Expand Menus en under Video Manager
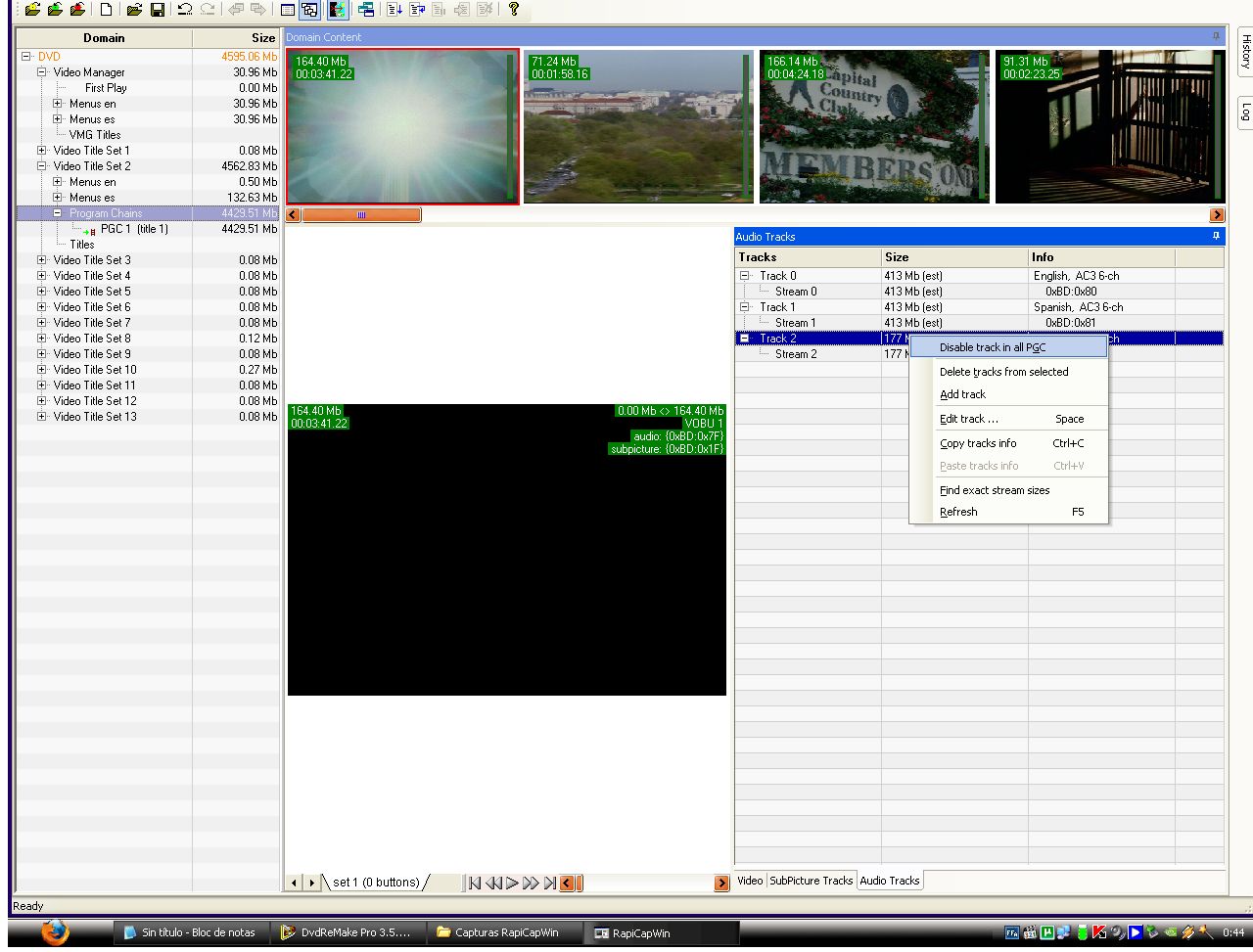This screenshot has width=1253, height=952. (x=58, y=104)
